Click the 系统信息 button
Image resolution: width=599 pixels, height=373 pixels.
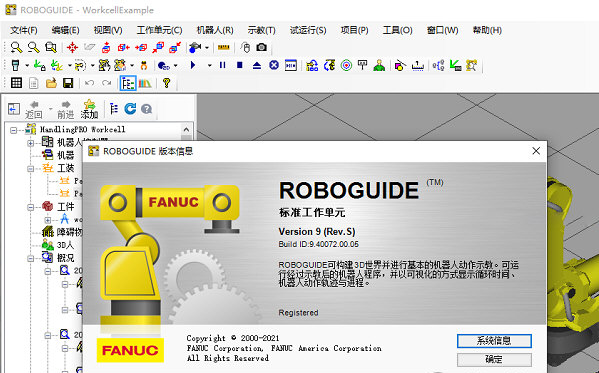494,341
